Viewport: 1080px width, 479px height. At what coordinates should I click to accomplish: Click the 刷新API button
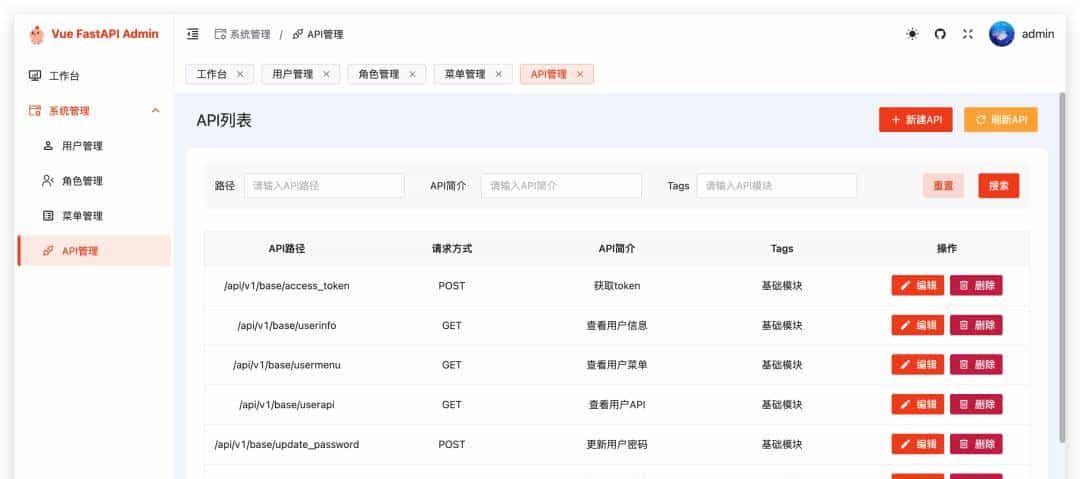[1001, 120]
